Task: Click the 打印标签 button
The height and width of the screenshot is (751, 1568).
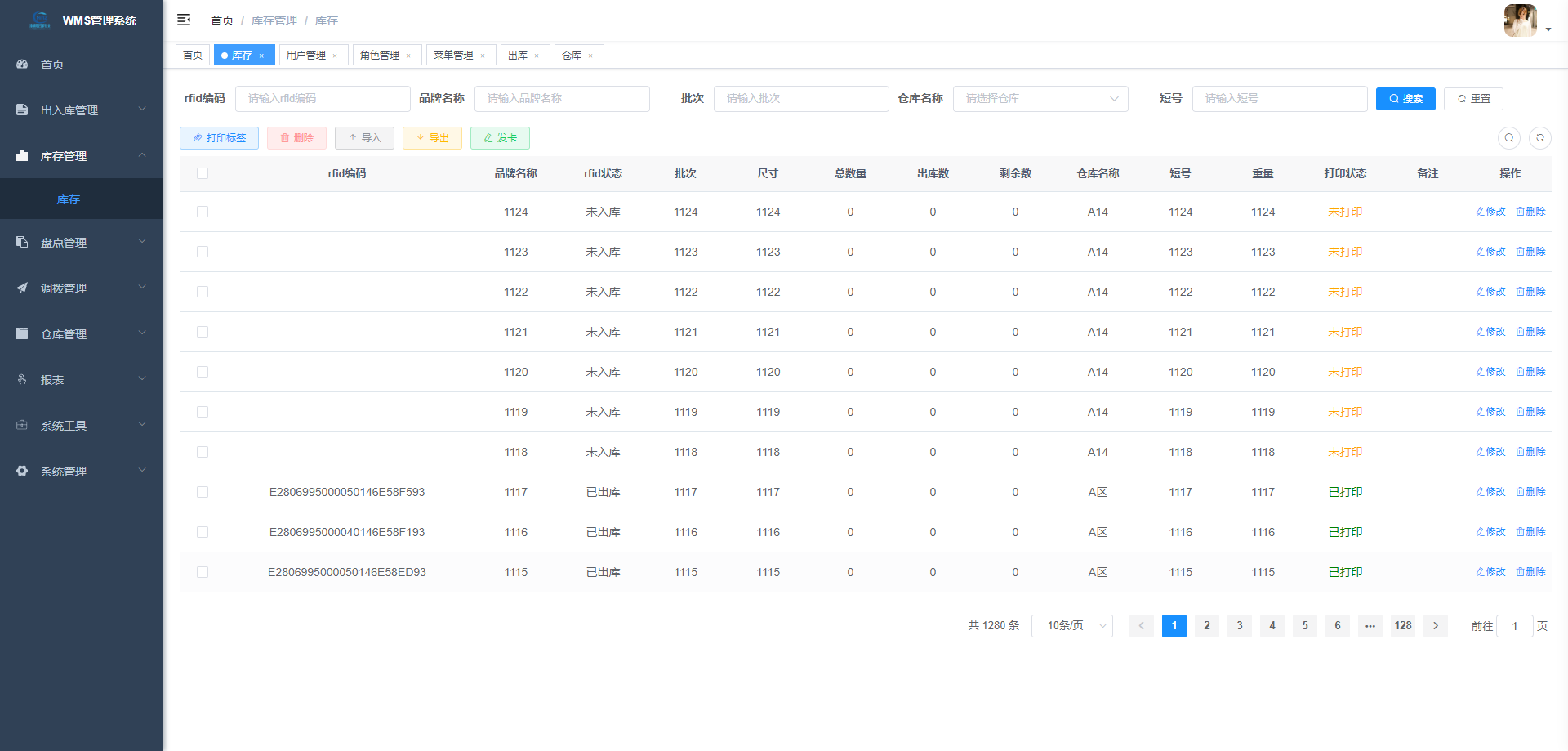Action: (219, 138)
